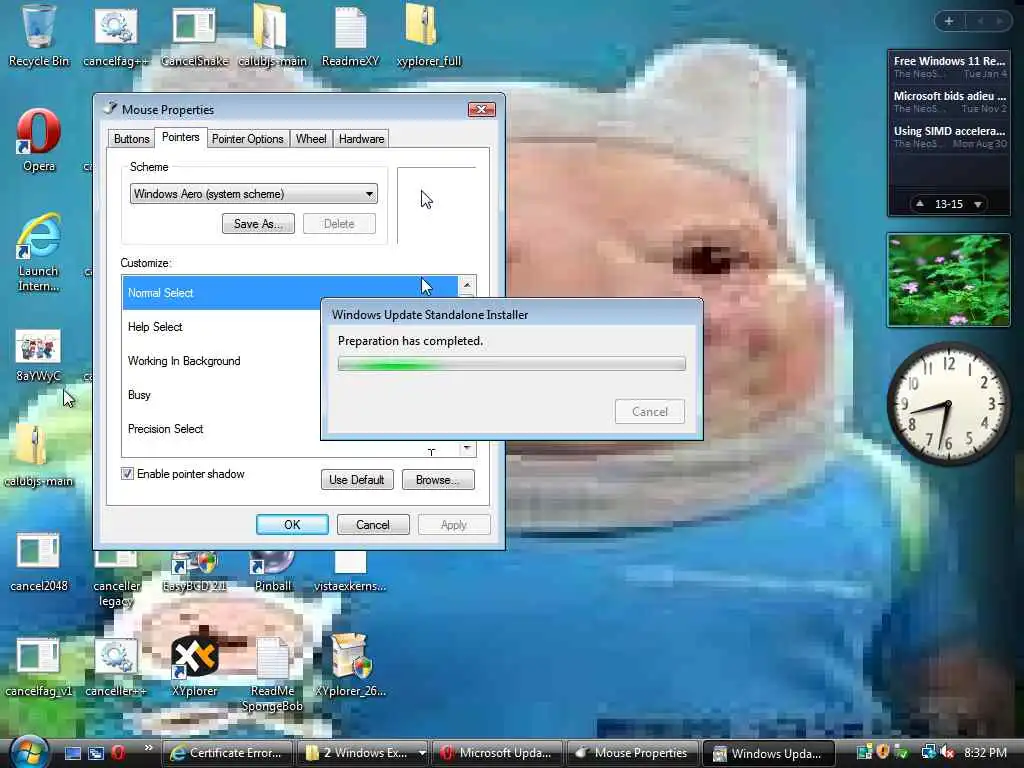1024x768 pixels.
Task: Click the 8:32 PM system clock
Action: (985, 752)
